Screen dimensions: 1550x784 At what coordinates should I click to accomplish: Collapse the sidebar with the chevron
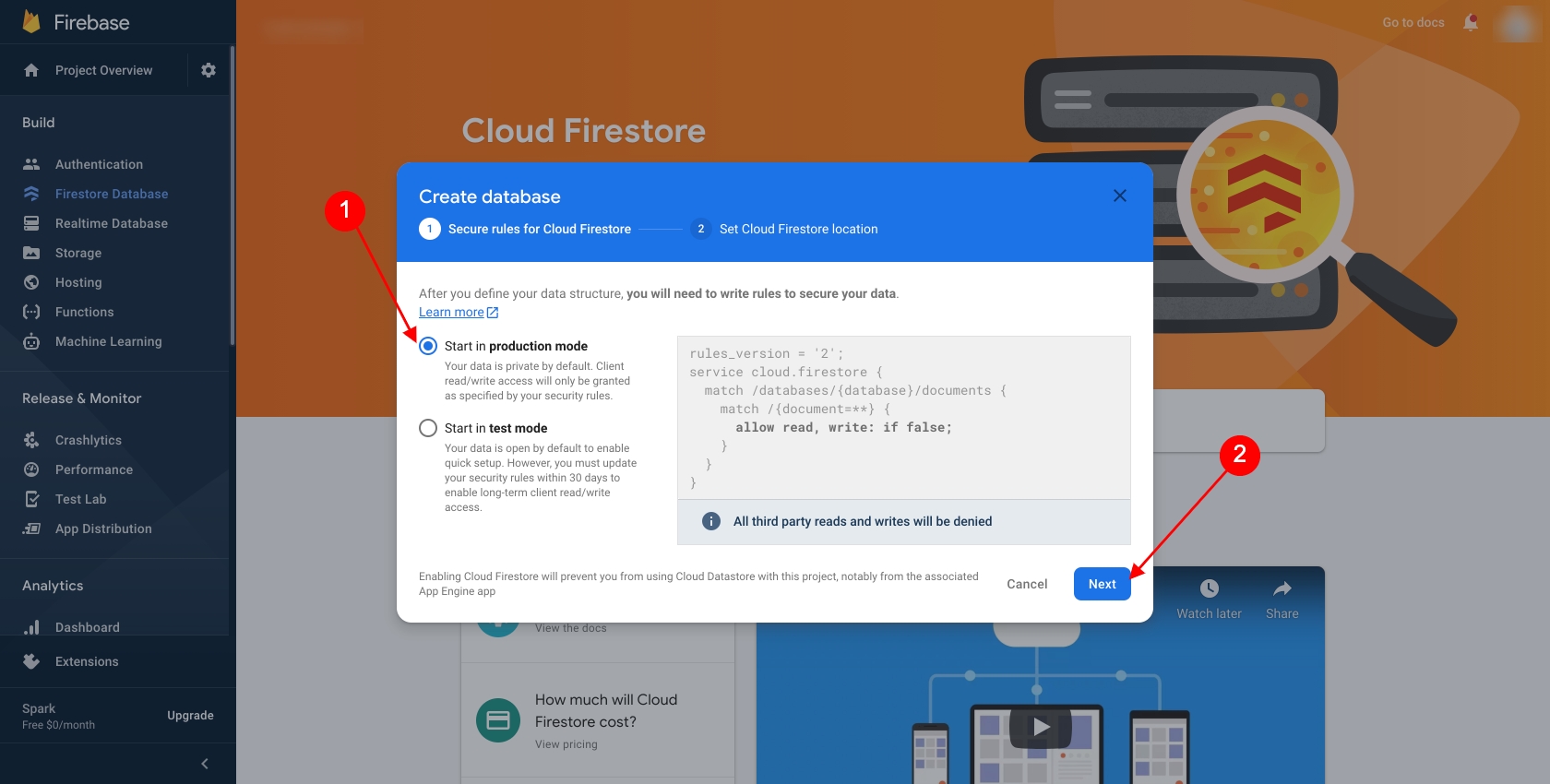205,764
